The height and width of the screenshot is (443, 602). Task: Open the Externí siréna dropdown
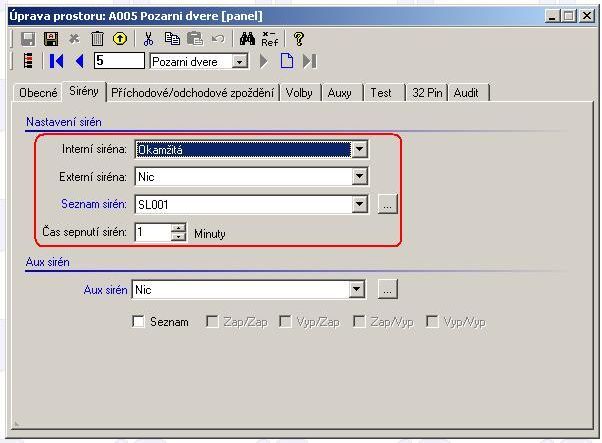tap(360, 177)
